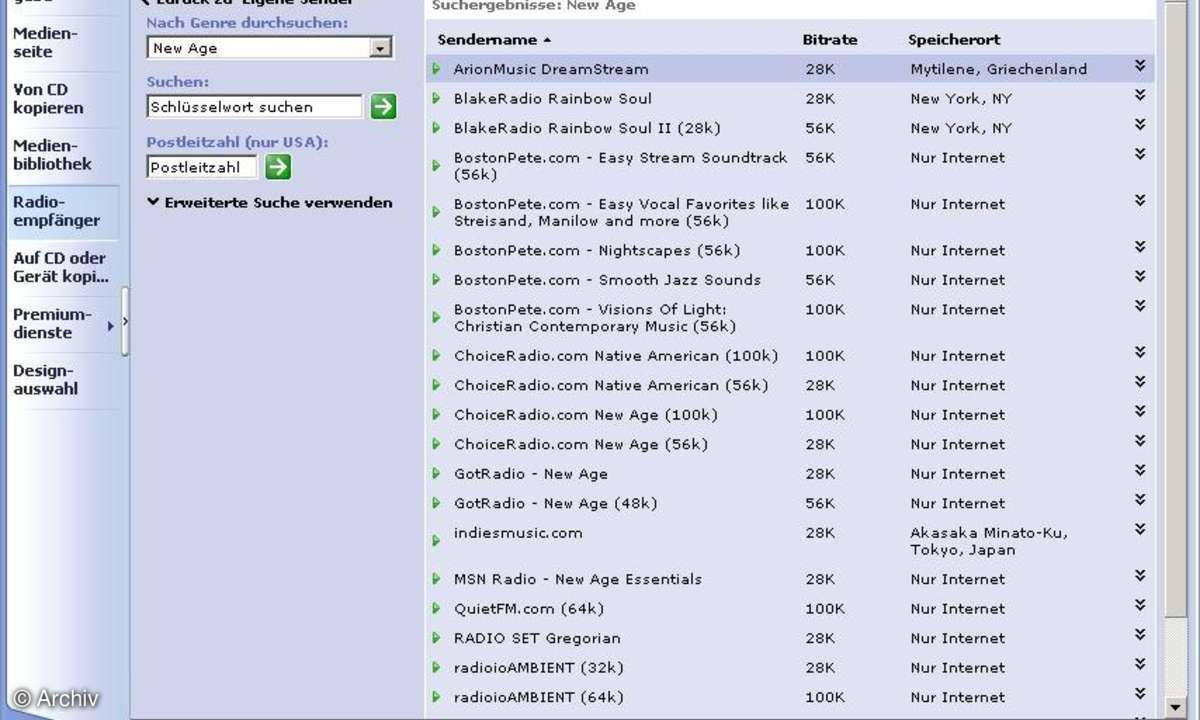Screen dimensions: 1200x720
Task: Click the Schlüsselwort suchen input field
Action: (254, 106)
